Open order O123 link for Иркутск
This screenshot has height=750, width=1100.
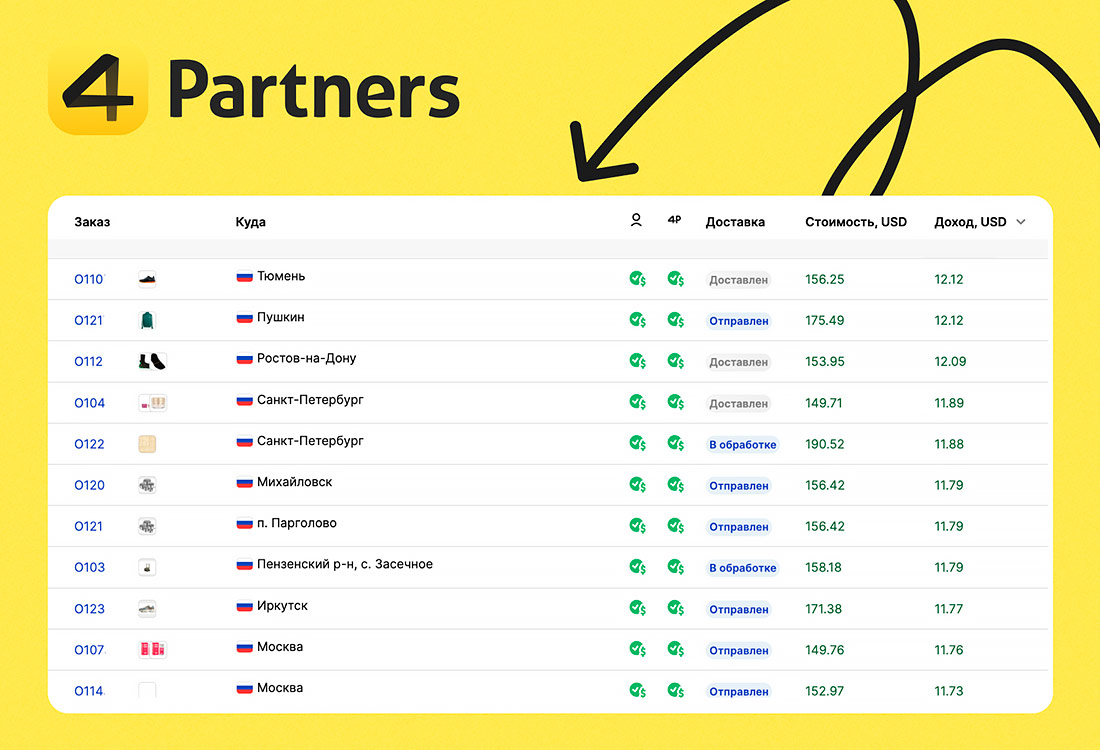click(89, 609)
